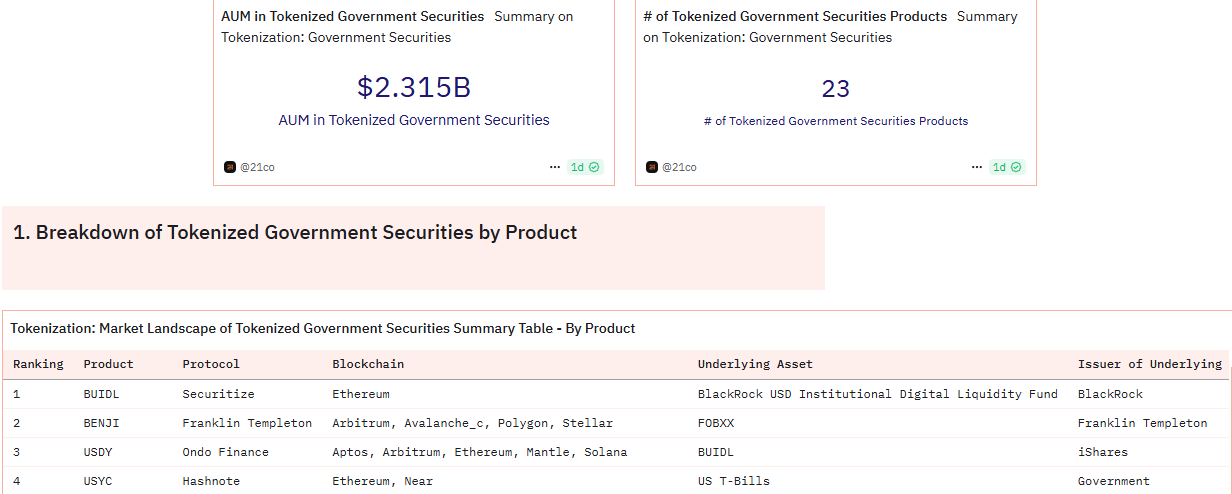The height and width of the screenshot is (494, 1232).
Task: Click the 21co avatar icon on AUM card
Action: point(229,167)
